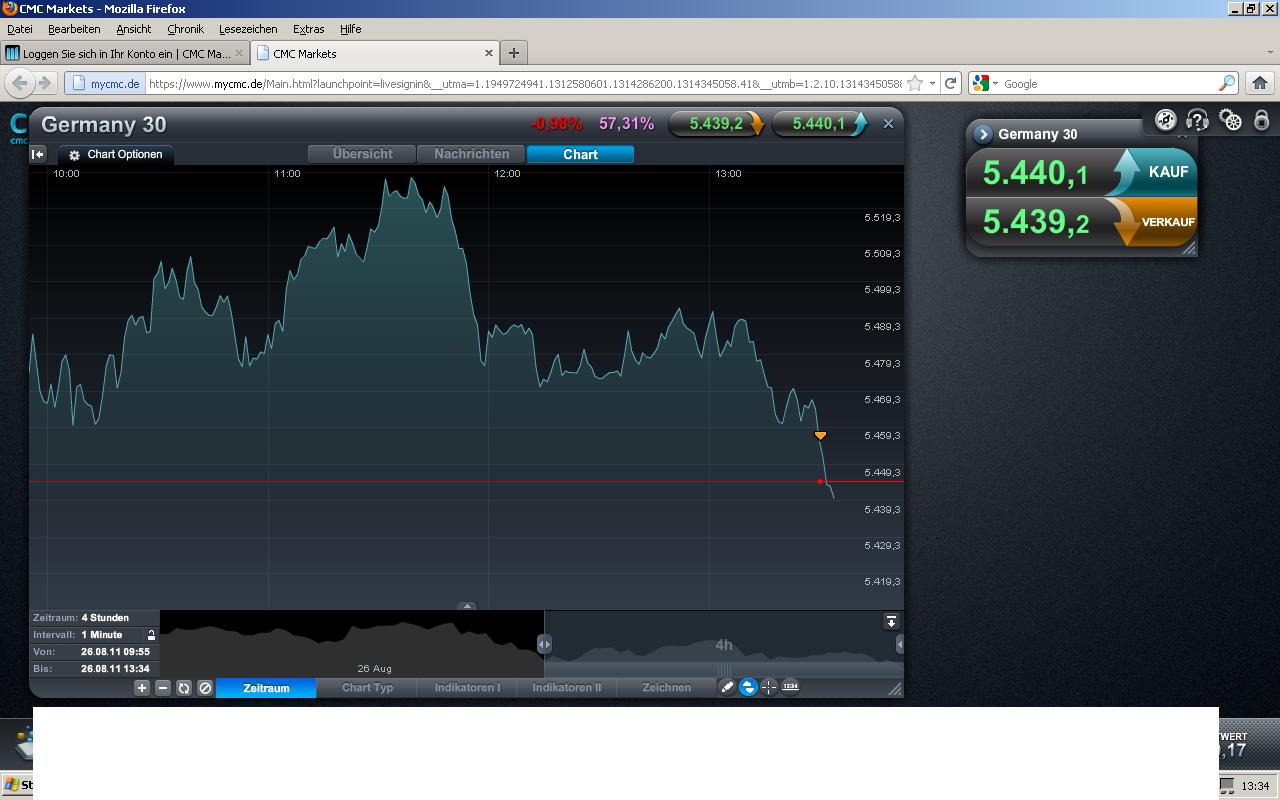This screenshot has width=1280, height=800.
Task: Grab the left handle of the timeline range
Action: pyautogui.click(x=544, y=644)
